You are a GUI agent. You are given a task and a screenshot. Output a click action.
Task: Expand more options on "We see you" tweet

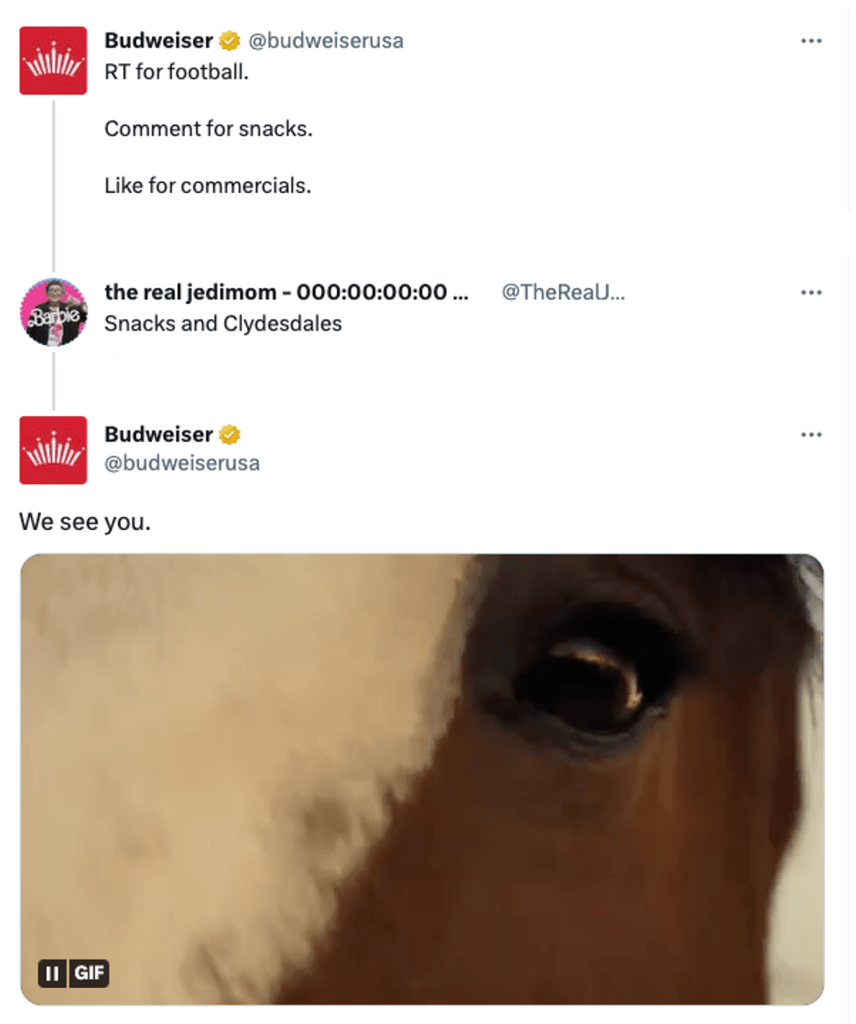point(811,435)
